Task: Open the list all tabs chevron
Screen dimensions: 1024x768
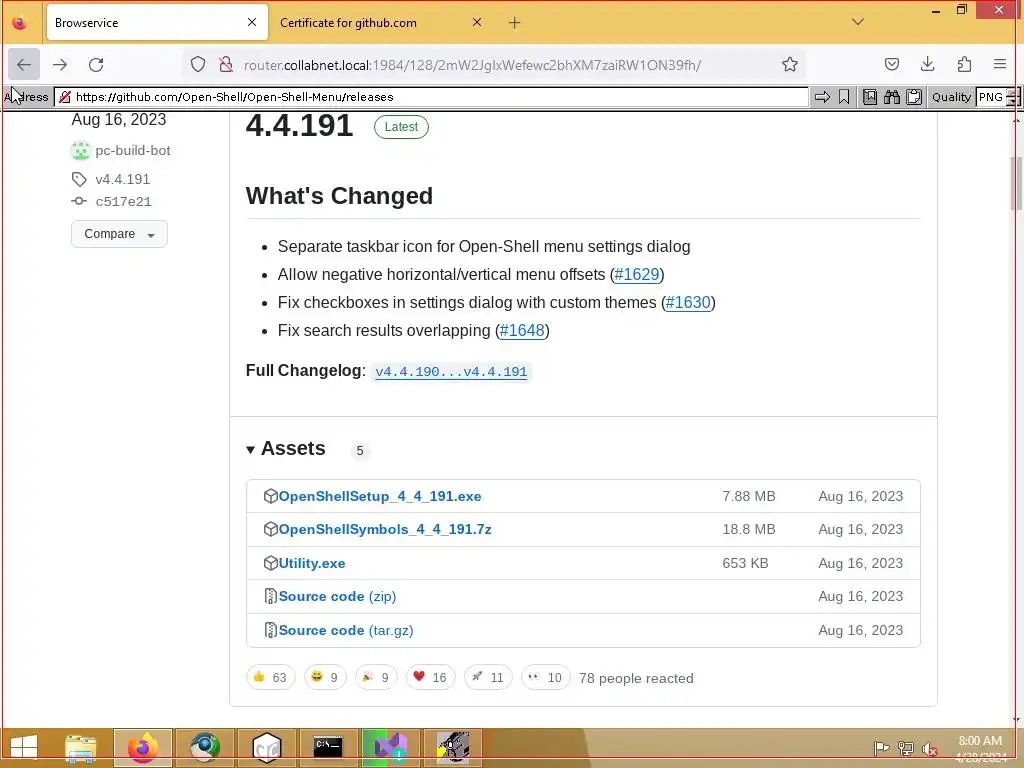Action: click(858, 22)
